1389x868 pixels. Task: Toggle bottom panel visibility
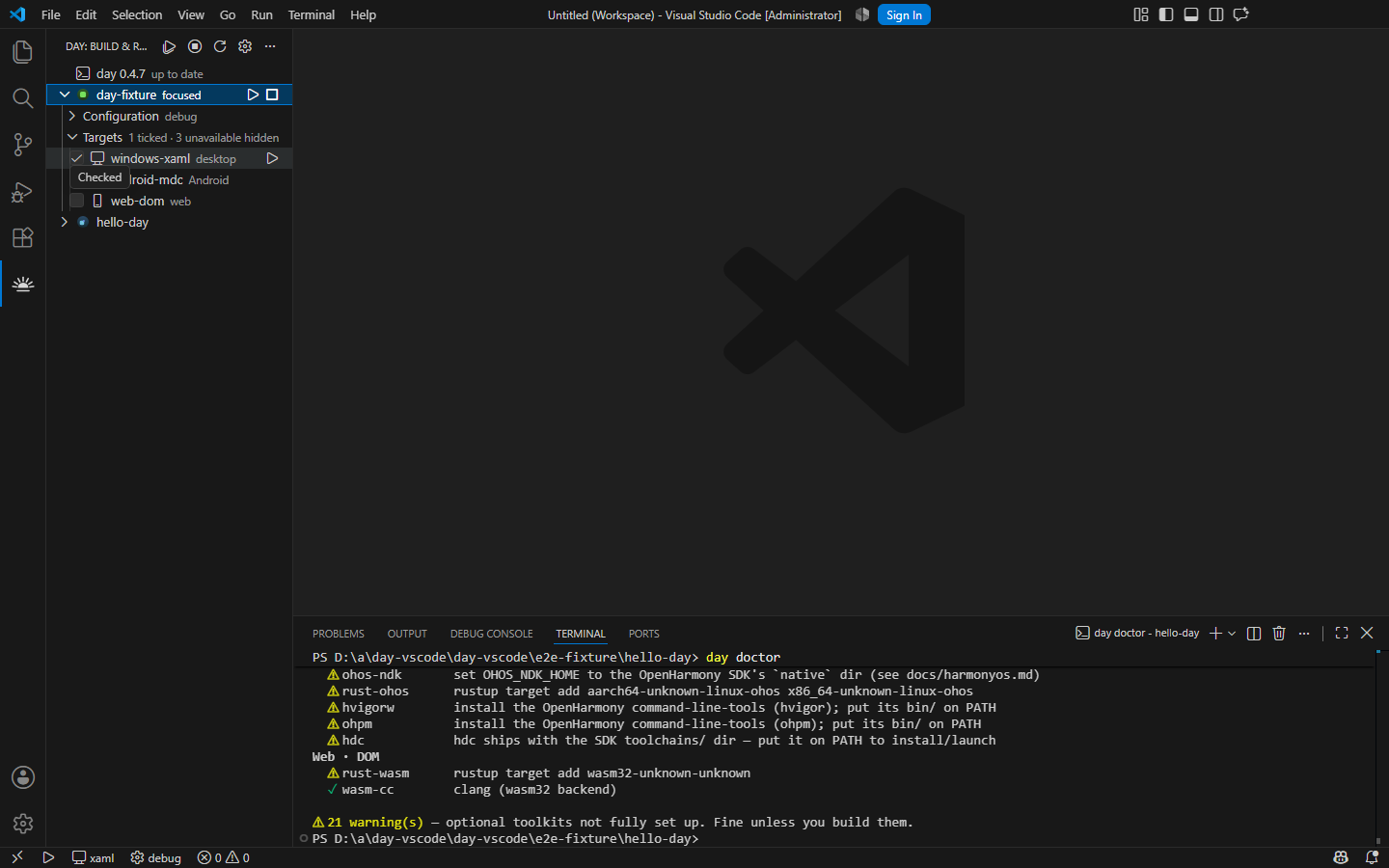(1191, 14)
